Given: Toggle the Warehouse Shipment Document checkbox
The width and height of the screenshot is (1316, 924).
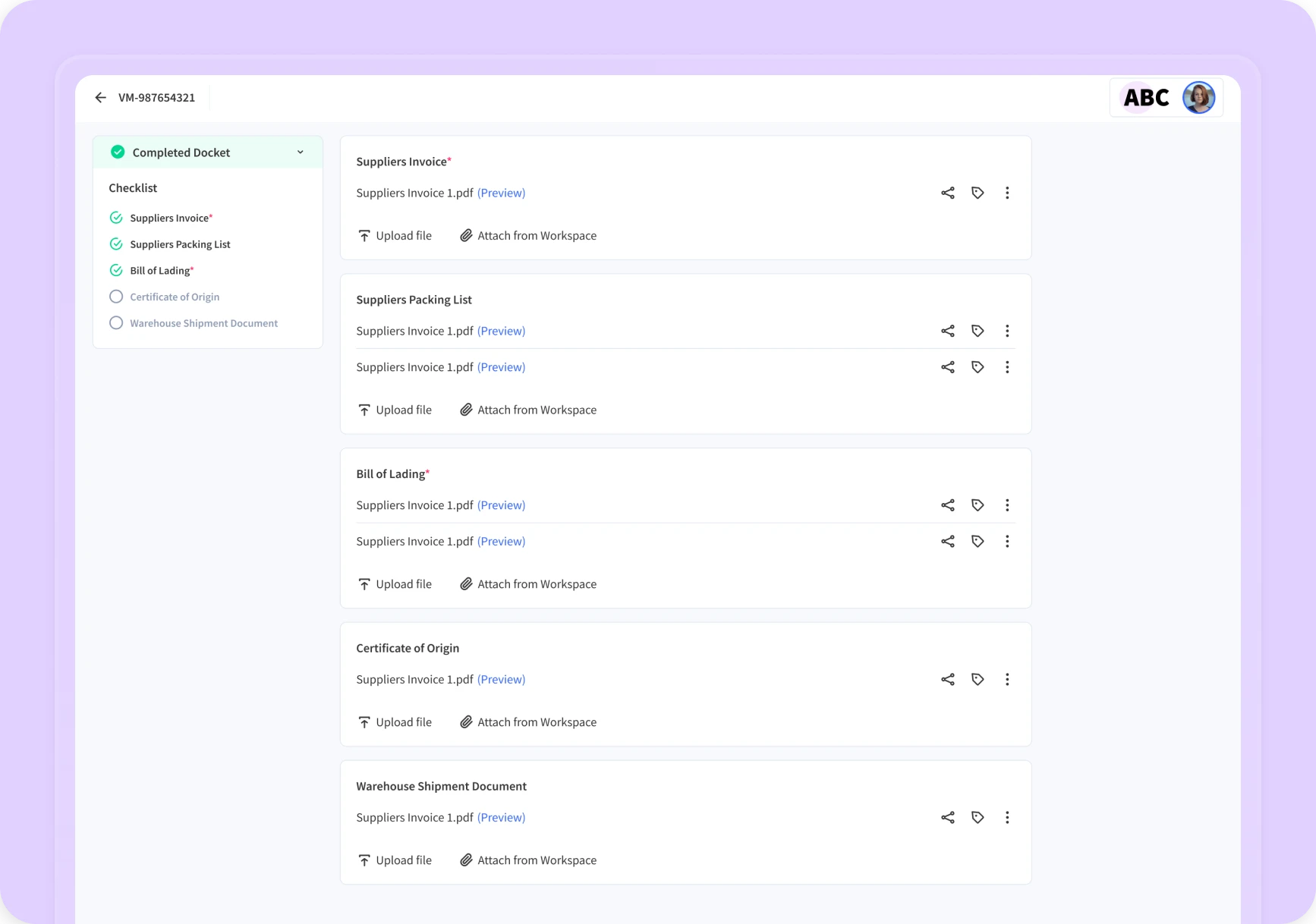Looking at the screenshot, I should click(116, 322).
